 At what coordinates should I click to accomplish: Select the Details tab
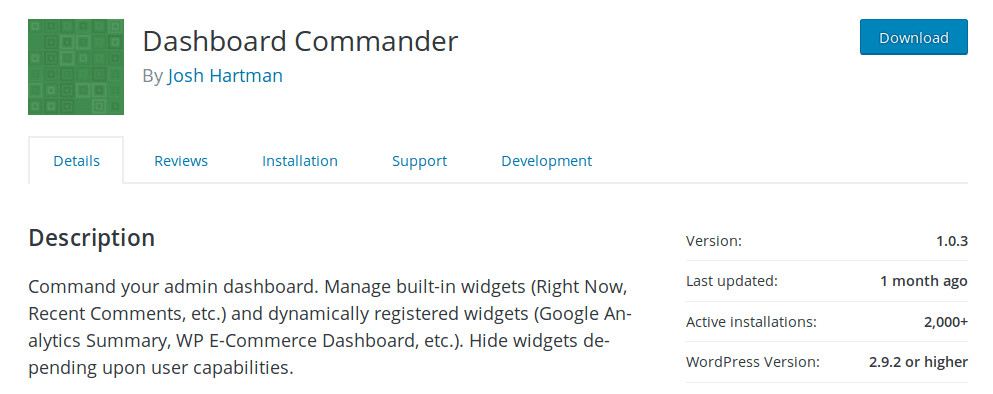click(x=76, y=161)
